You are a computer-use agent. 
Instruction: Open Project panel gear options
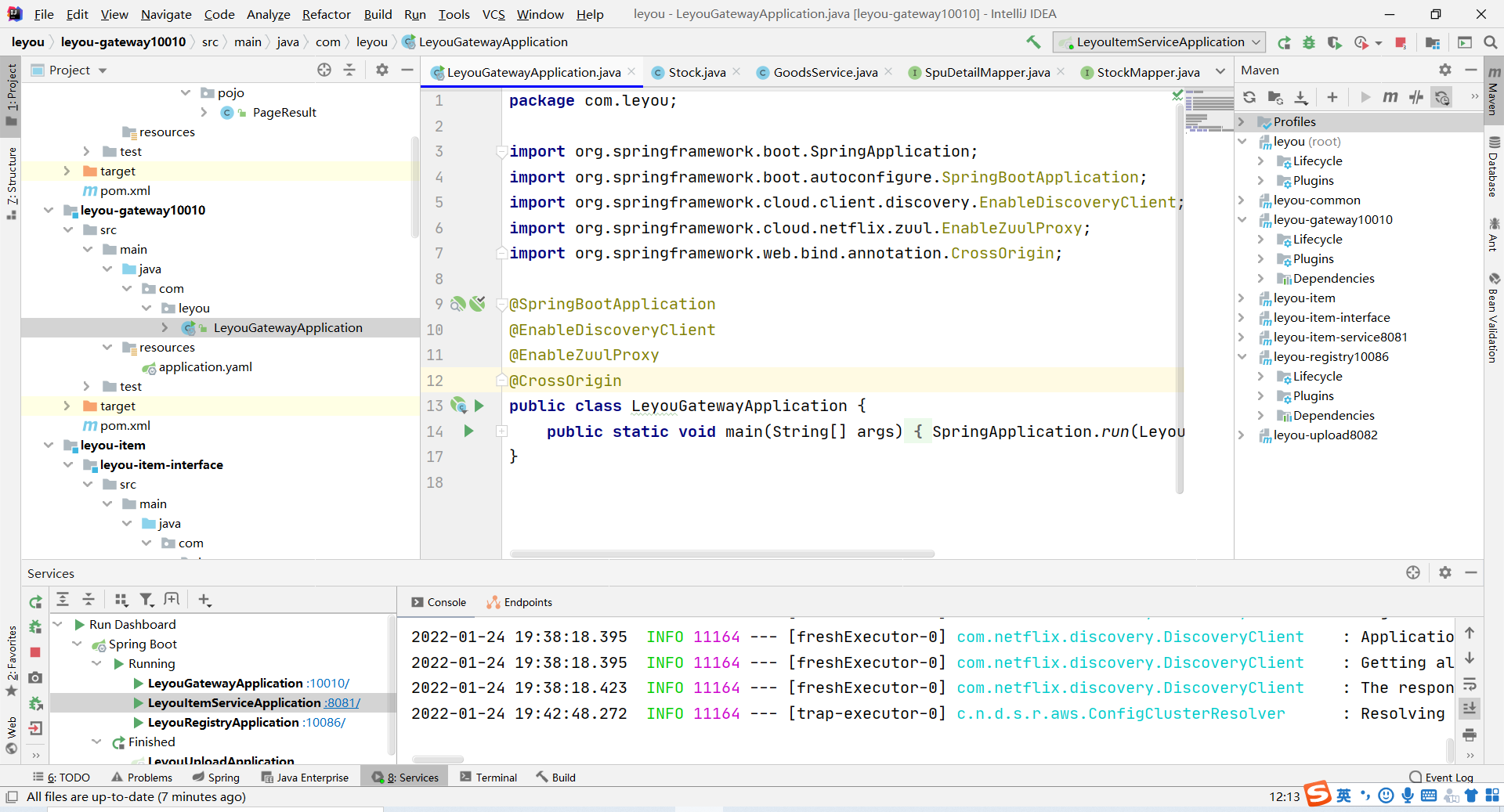382,70
